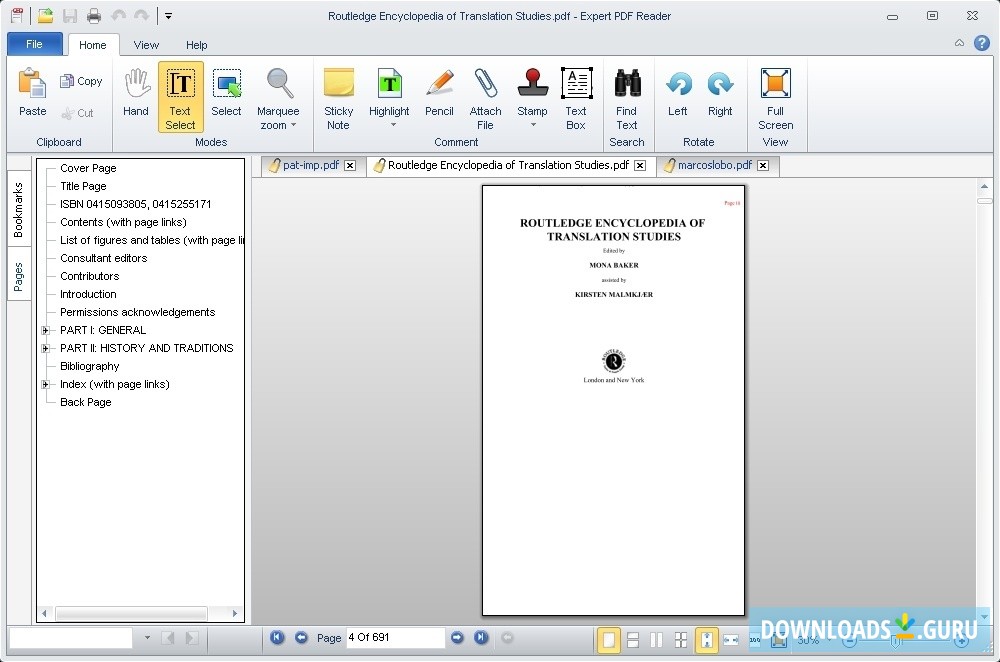The height and width of the screenshot is (662, 1000).
Task: Open Find Text binoculars search
Action: (x=627, y=97)
